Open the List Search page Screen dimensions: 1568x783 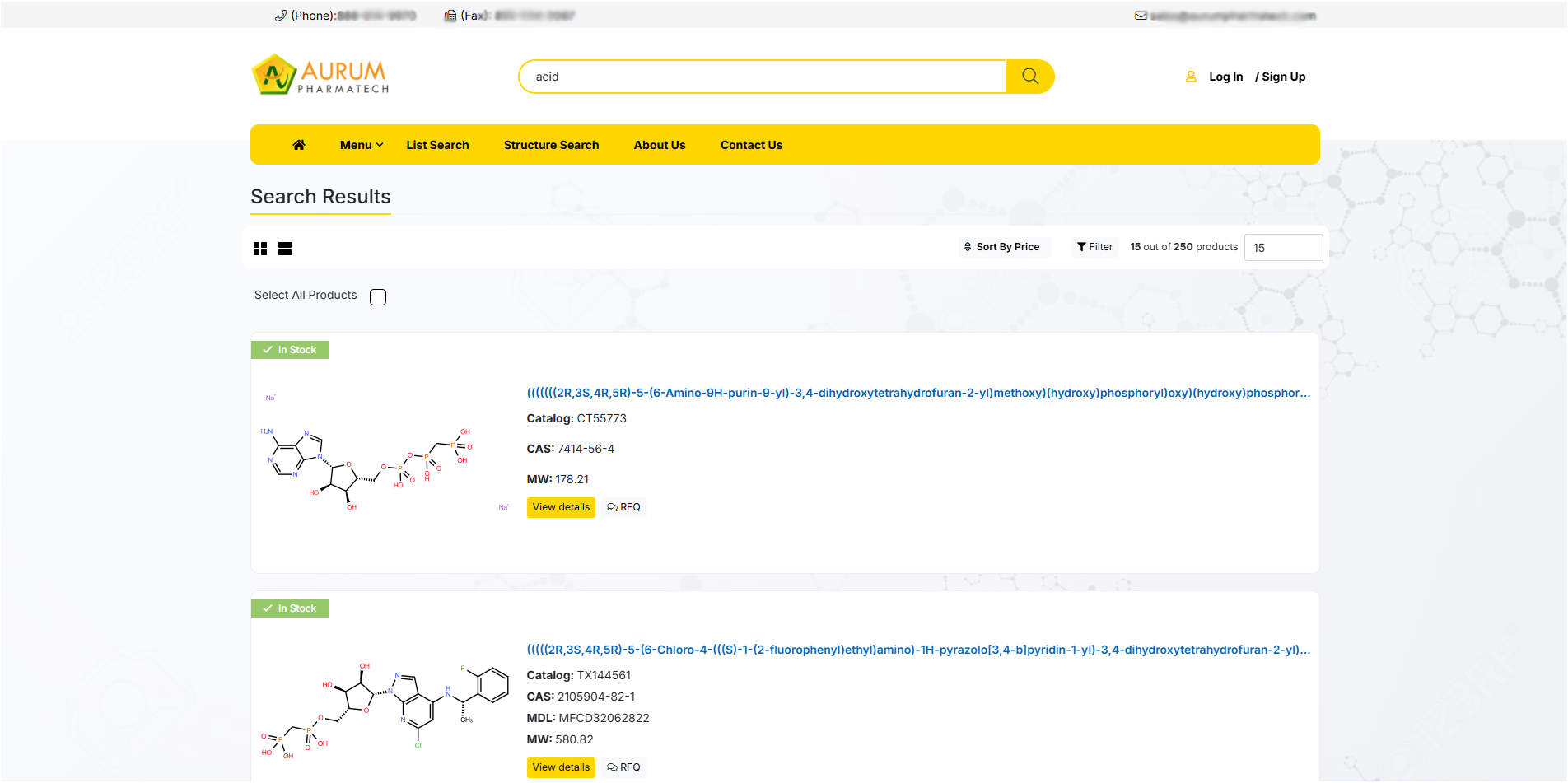[x=437, y=145]
